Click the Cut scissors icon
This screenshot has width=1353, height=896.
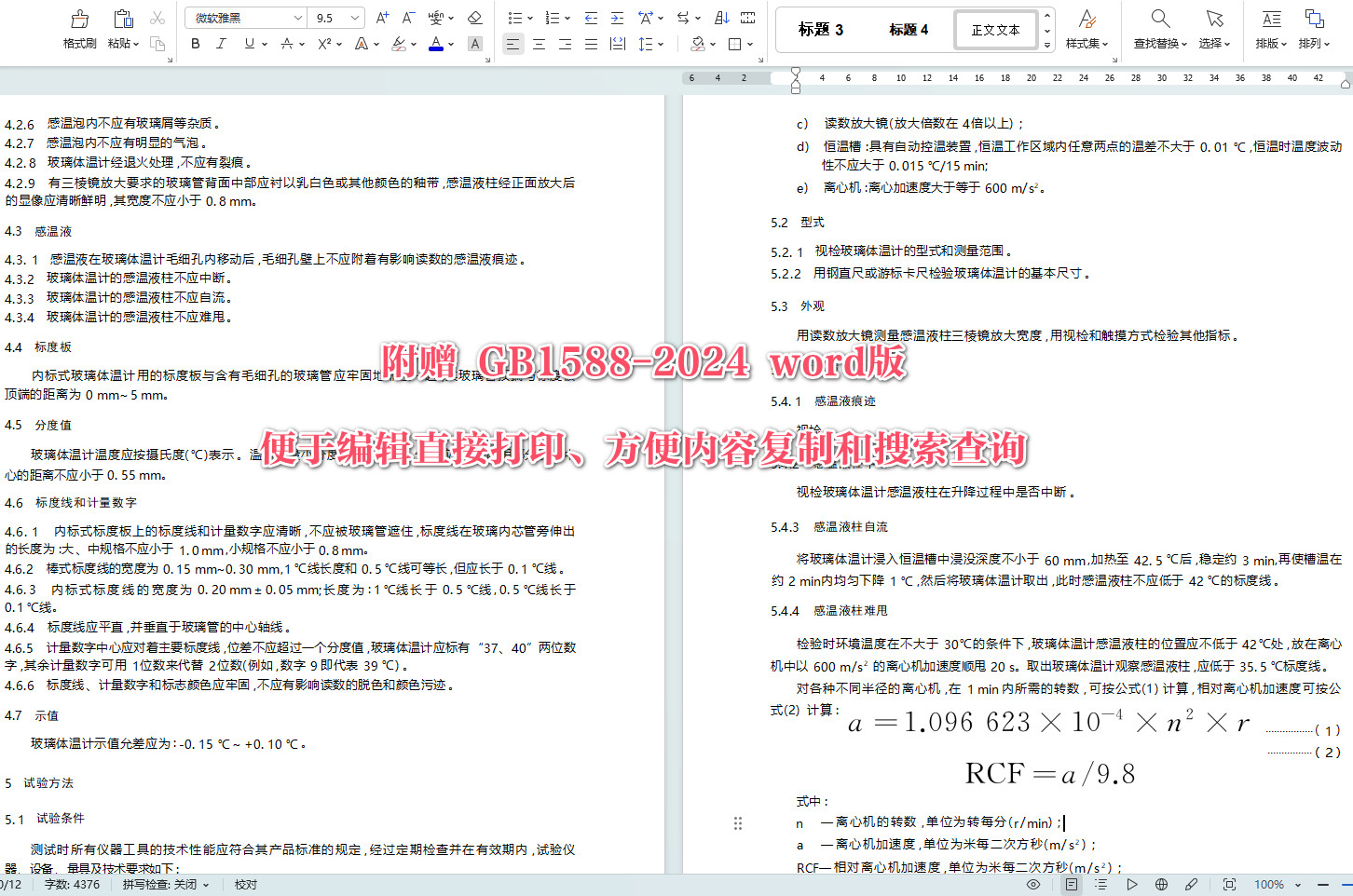point(156,17)
